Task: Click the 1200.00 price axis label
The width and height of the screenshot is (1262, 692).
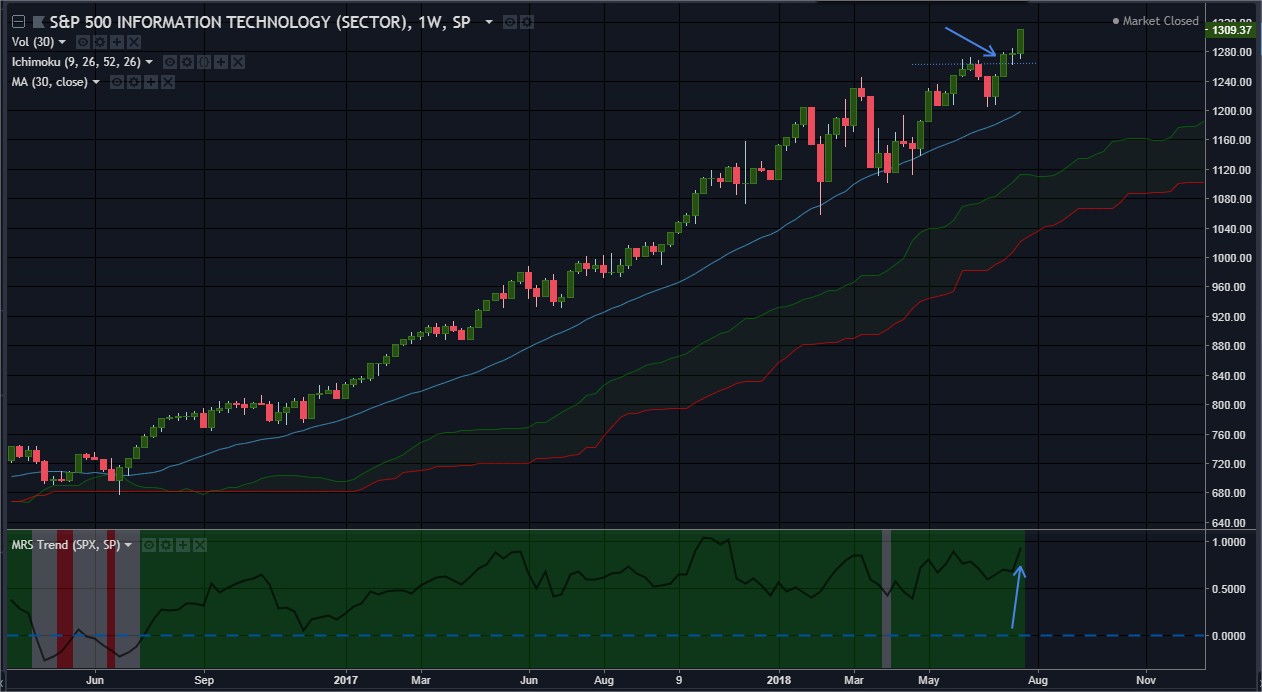Action: click(x=1231, y=111)
